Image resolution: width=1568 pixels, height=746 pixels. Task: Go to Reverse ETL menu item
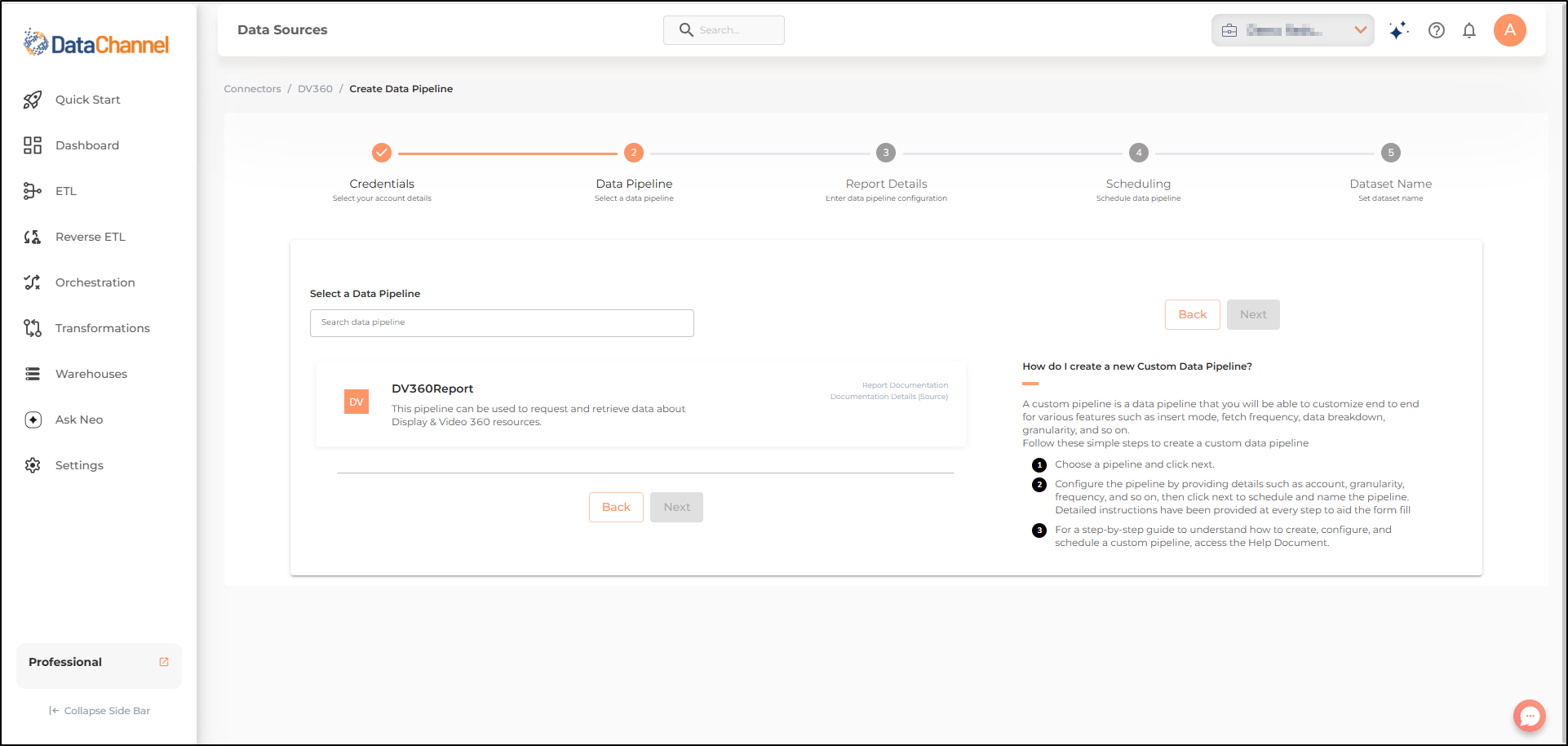[91, 237]
